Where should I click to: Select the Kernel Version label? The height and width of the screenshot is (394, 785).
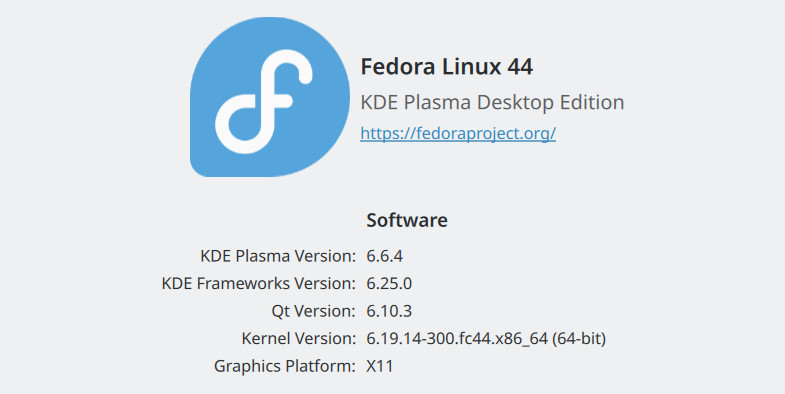[298, 339]
